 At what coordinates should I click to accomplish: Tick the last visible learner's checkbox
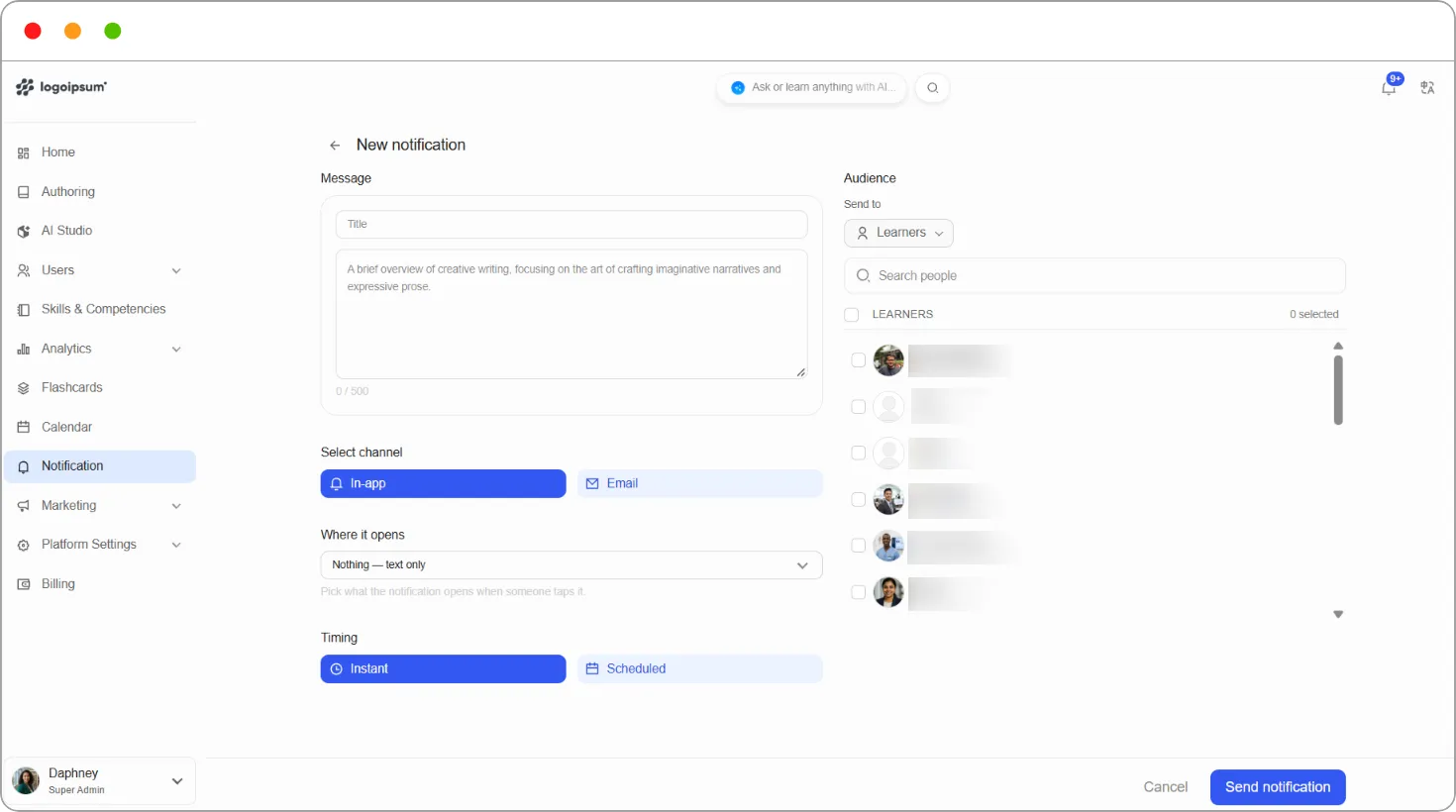point(859,592)
